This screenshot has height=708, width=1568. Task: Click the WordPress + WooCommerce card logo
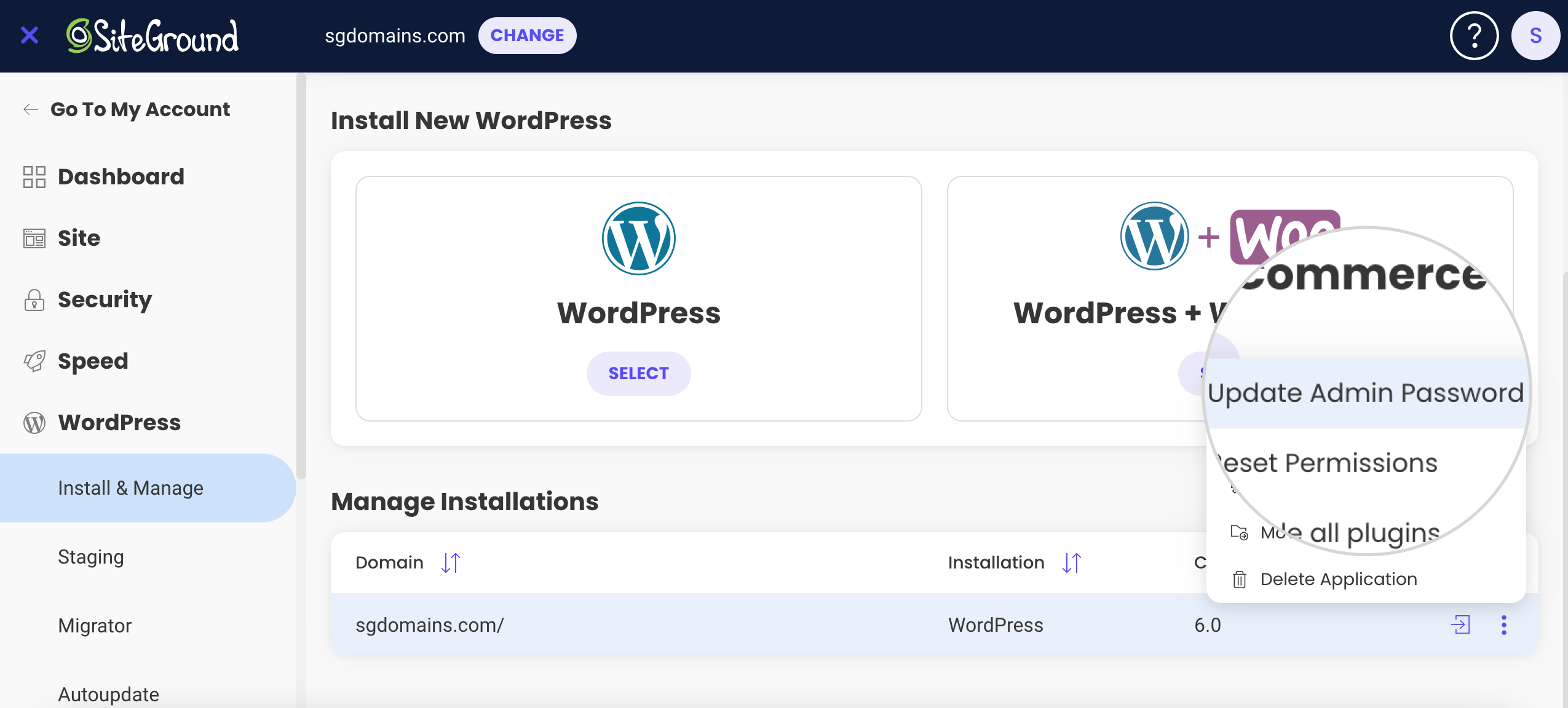[1230, 237]
